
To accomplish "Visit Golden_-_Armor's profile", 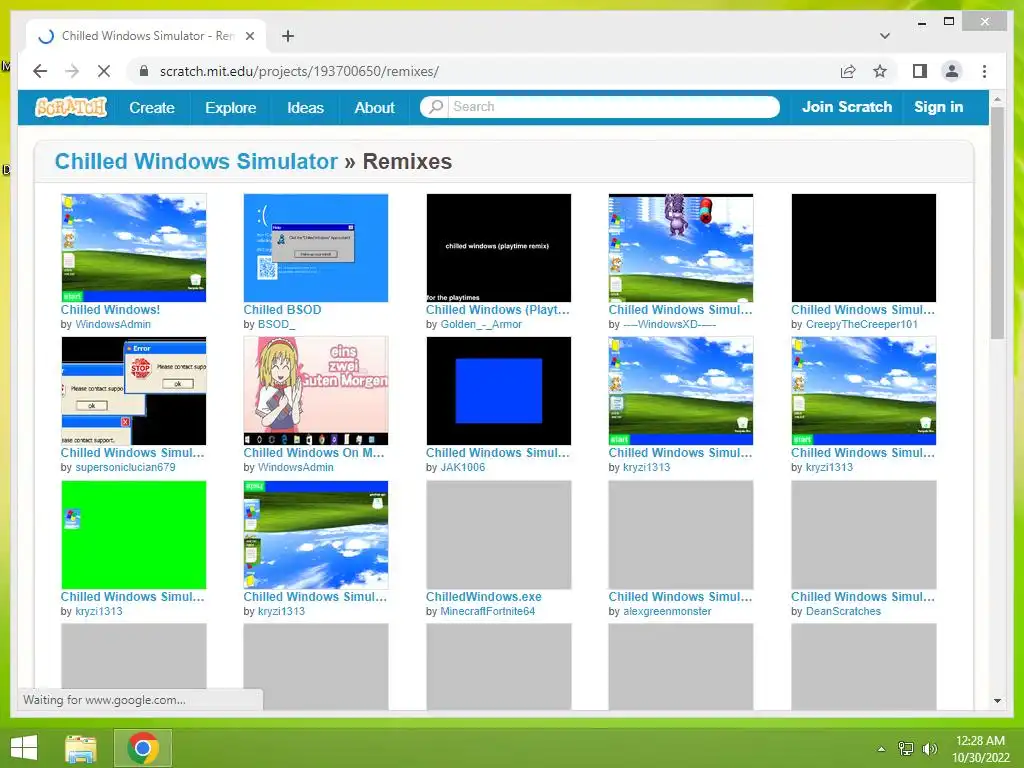I will (x=481, y=324).
